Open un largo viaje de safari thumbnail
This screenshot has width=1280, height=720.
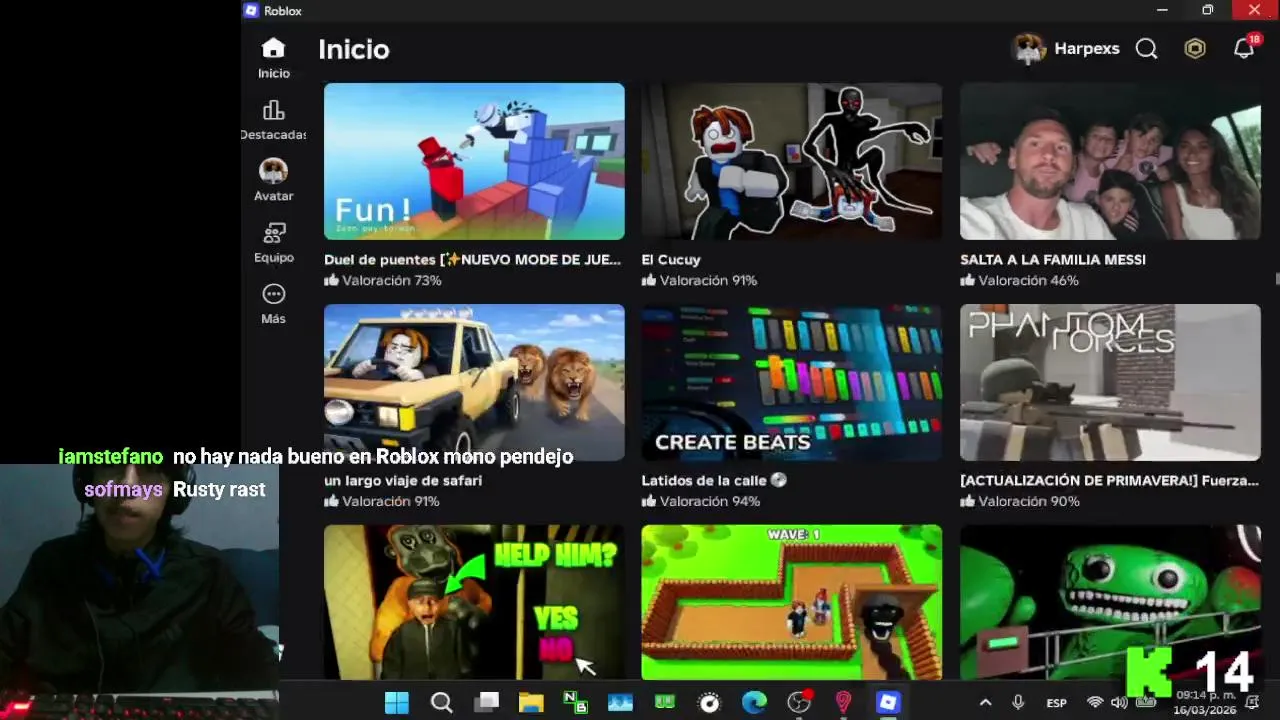[474, 382]
